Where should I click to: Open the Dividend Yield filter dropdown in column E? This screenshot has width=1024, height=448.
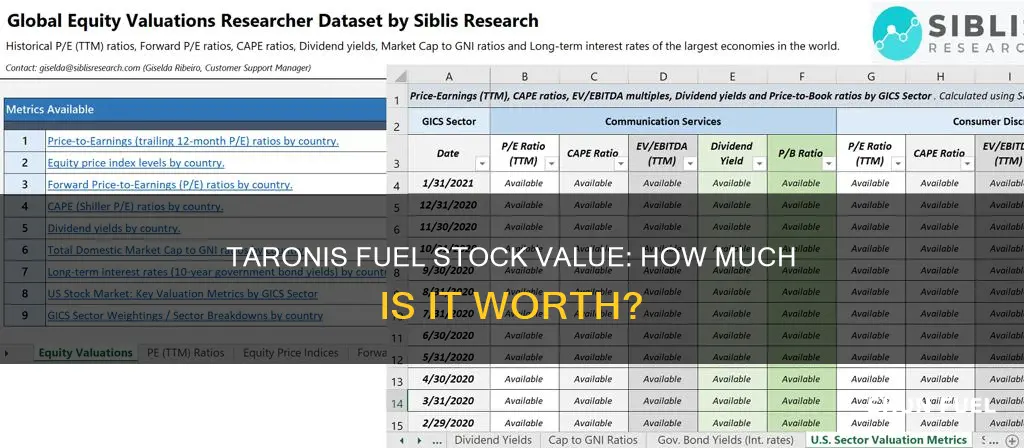point(759,164)
